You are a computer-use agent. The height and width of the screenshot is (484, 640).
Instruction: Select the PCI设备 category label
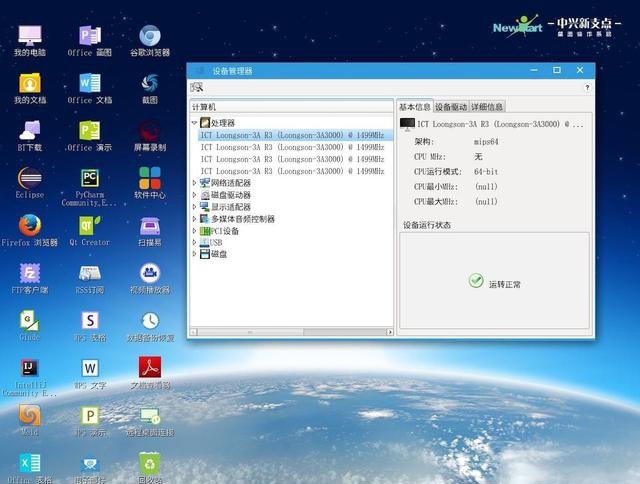click(225, 231)
